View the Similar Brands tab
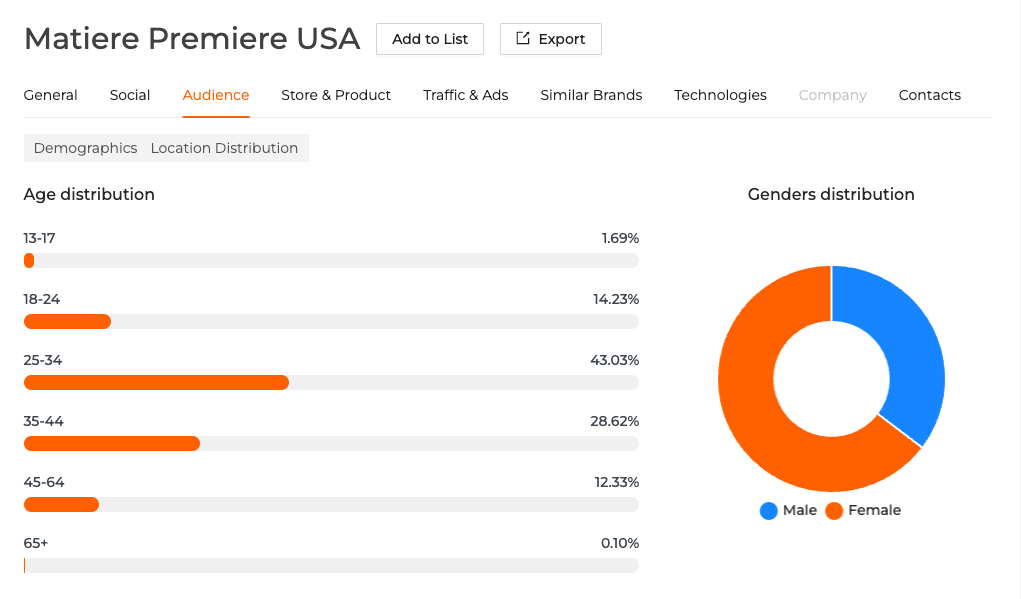This screenshot has width=1021, height=599. (591, 95)
